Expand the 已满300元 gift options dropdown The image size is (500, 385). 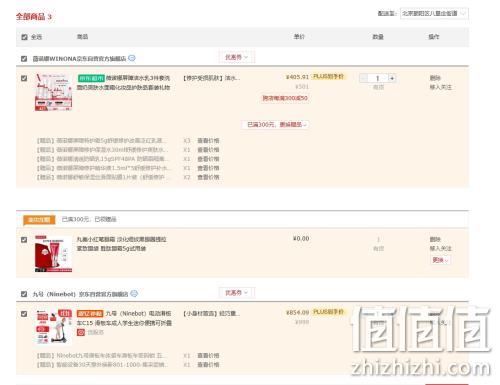275,125
